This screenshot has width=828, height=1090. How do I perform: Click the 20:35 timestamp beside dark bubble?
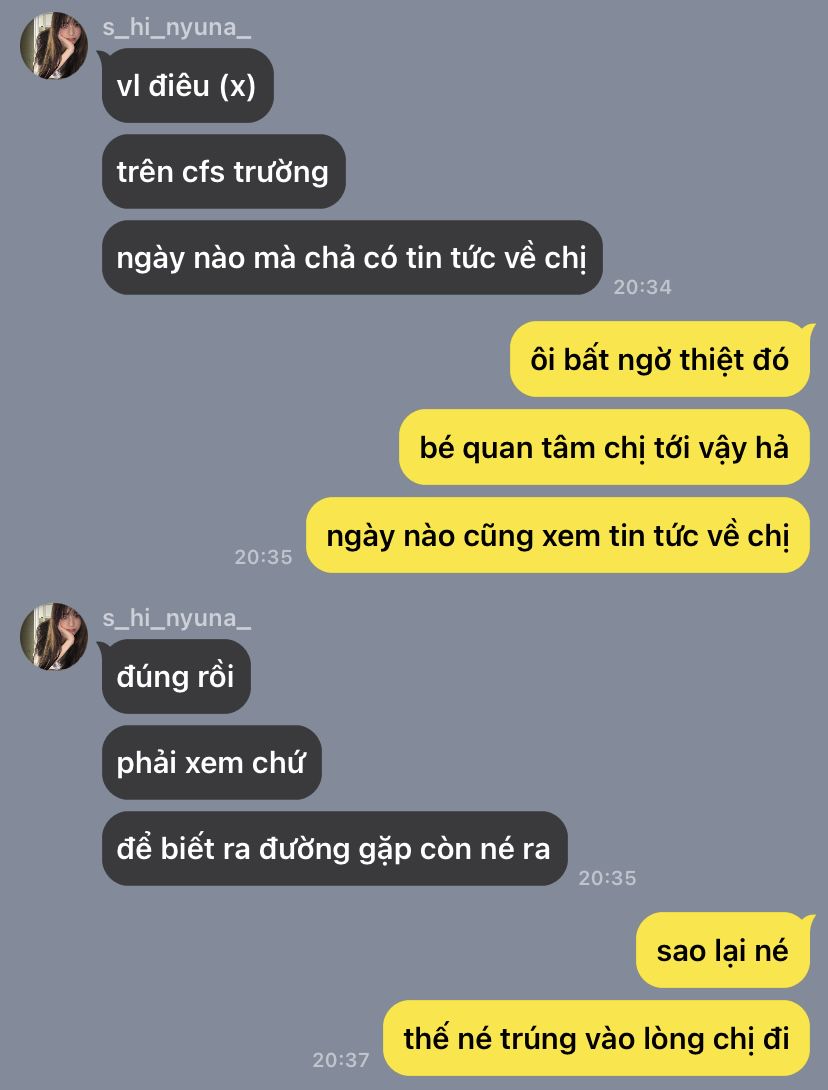point(608,878)
